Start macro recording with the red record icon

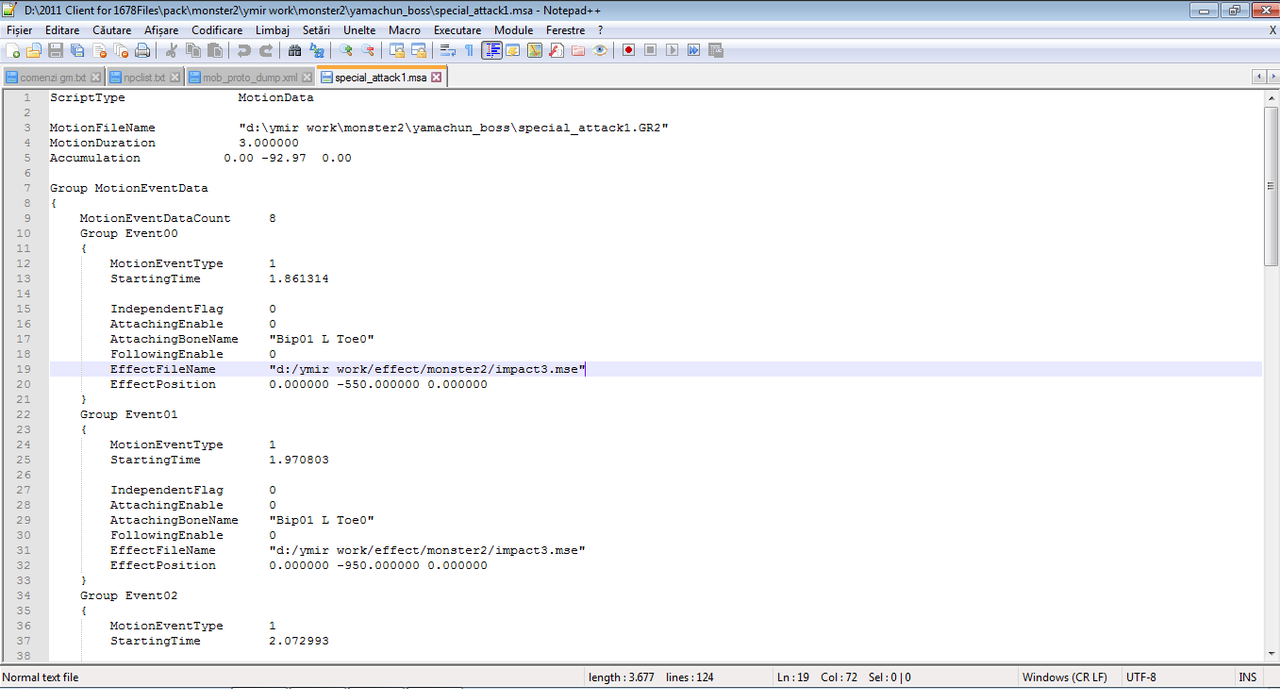(x=628, y=50)
